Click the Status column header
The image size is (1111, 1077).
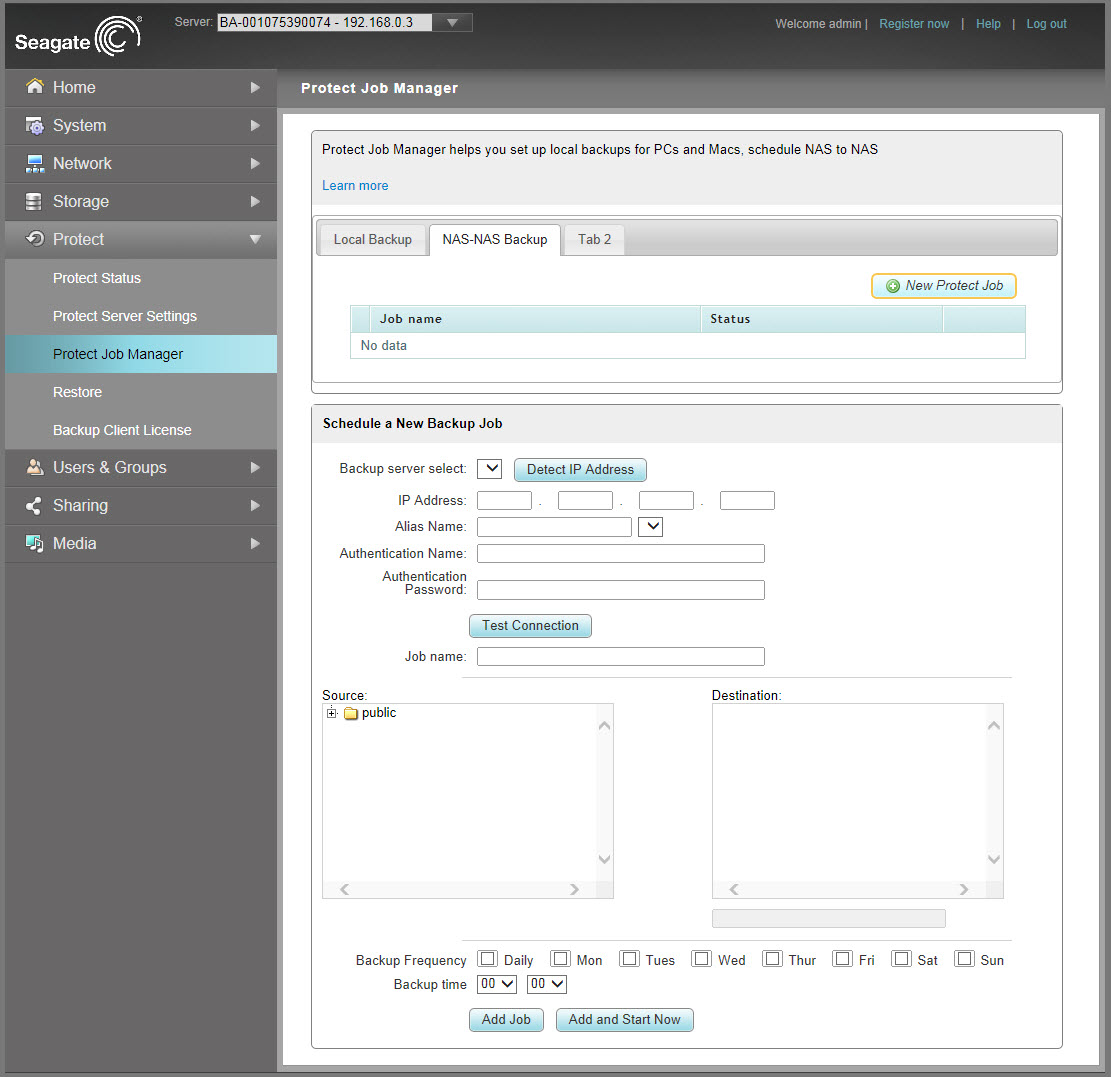click(x=822, y=319)
